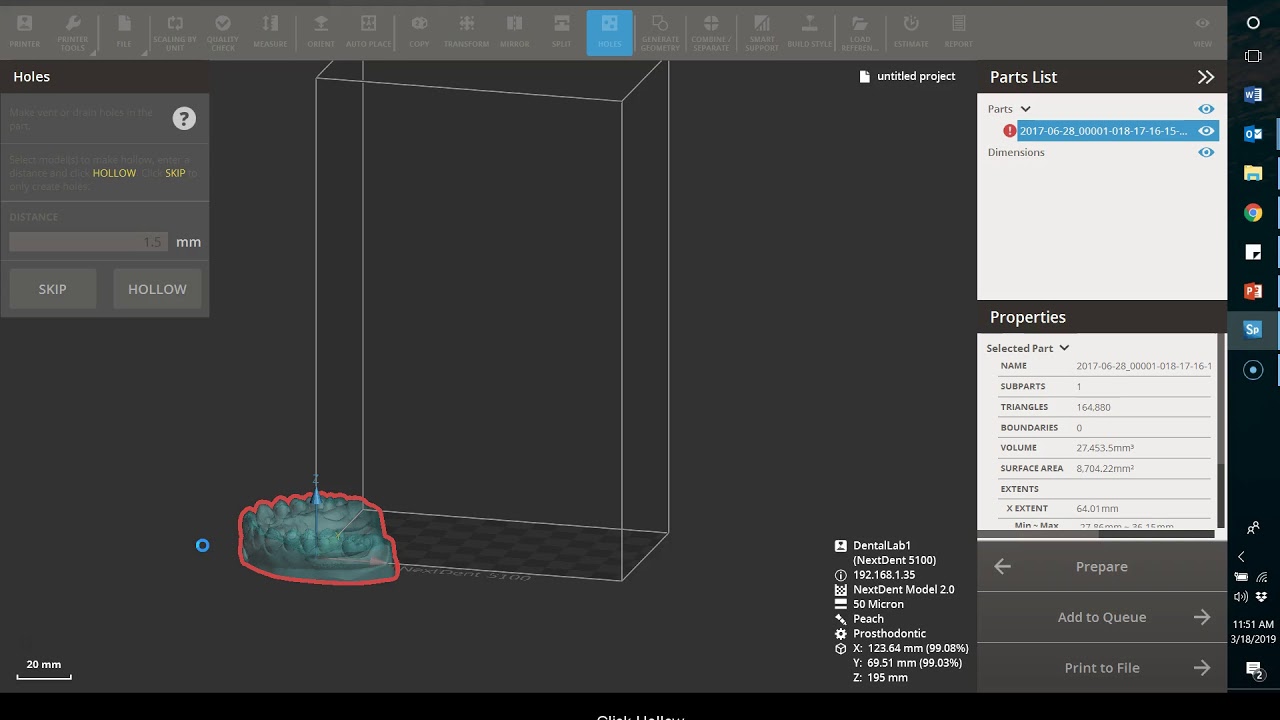Select the Split tool
The width and height of the screenshot is (1280, 720).
[562, 31]
